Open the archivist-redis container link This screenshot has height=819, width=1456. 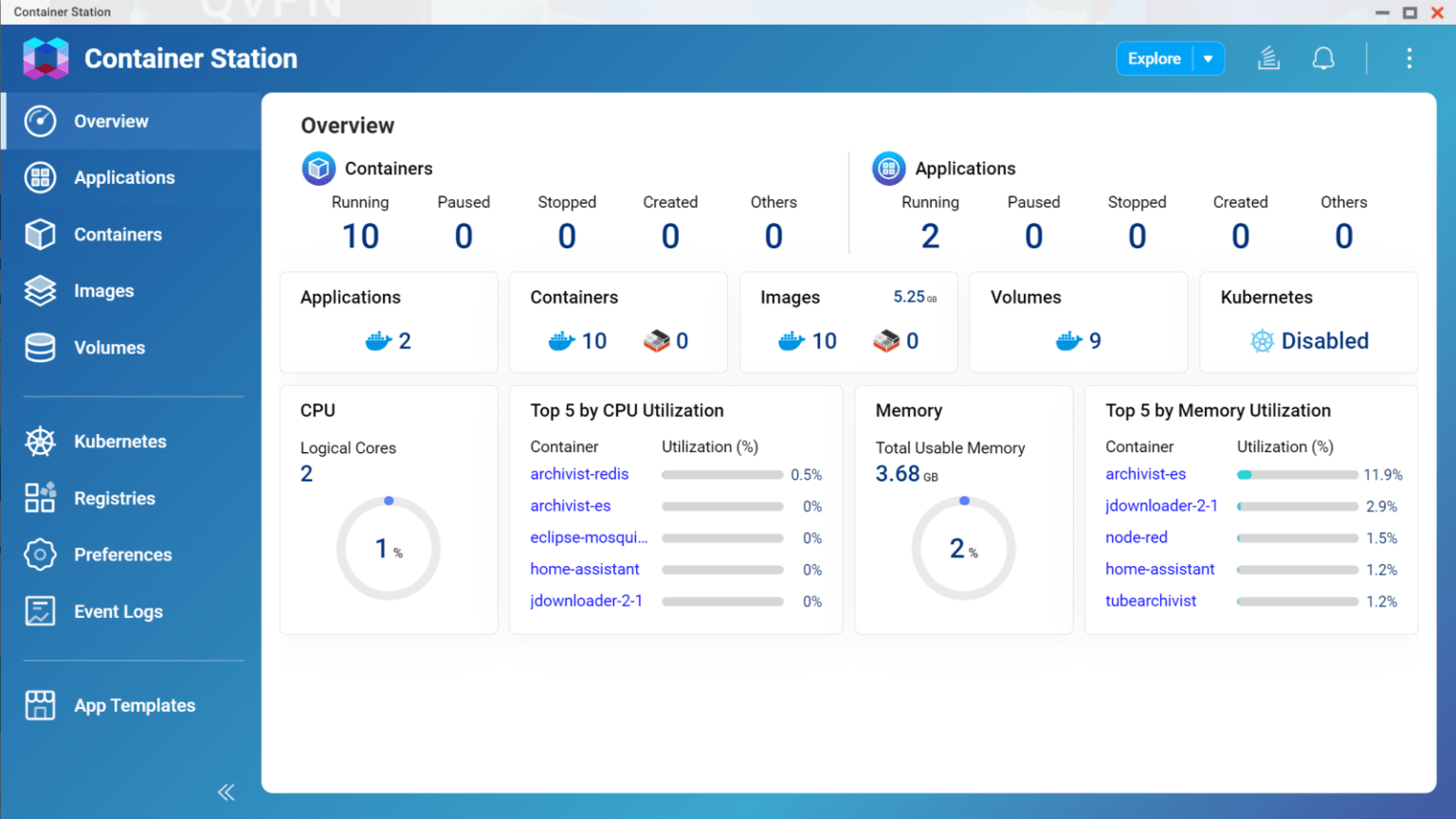pyautogui.click(x=579, y=474)
